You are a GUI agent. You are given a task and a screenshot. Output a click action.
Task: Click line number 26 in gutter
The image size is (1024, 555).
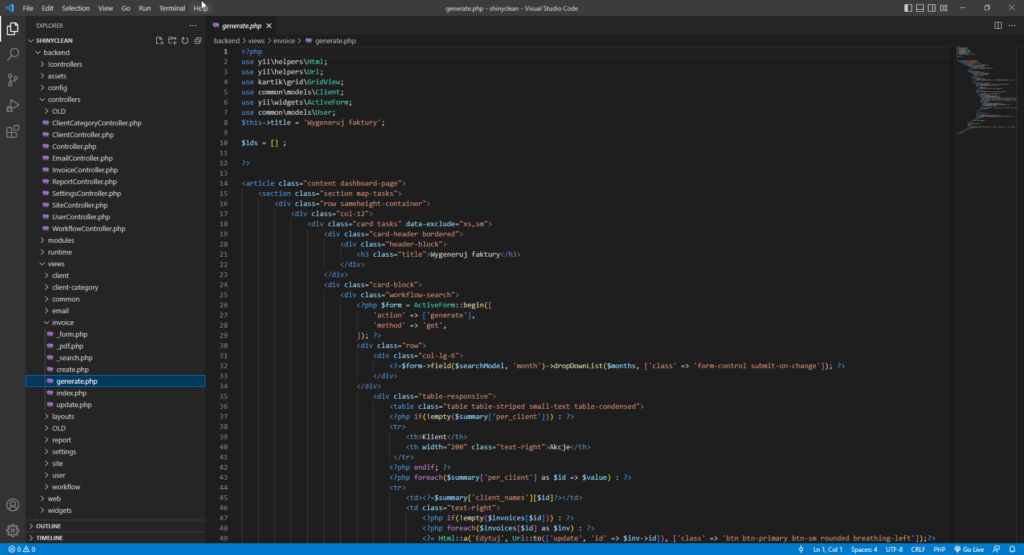coord(223,305)
